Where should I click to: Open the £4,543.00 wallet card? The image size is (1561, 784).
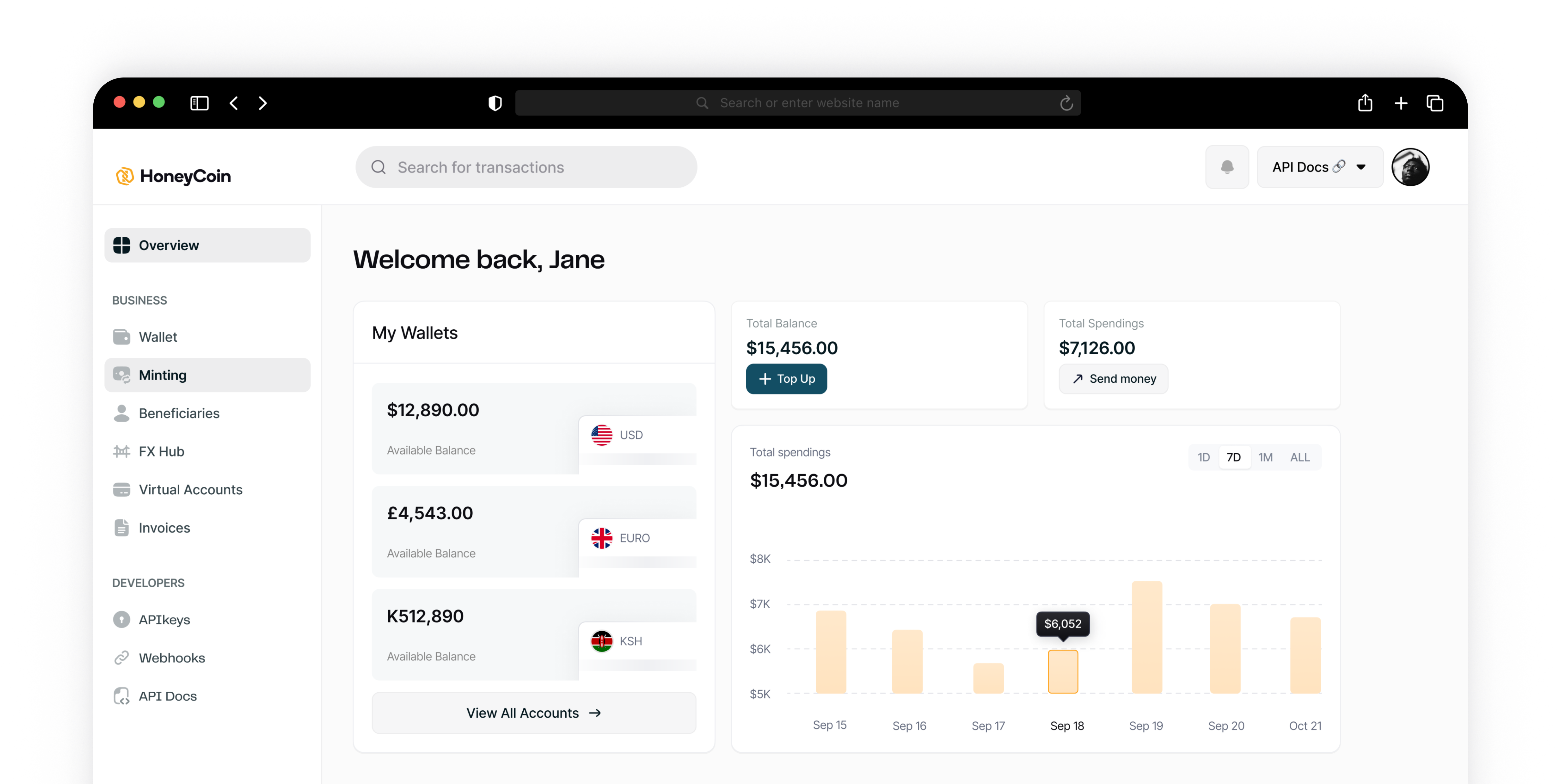point(534,531)
